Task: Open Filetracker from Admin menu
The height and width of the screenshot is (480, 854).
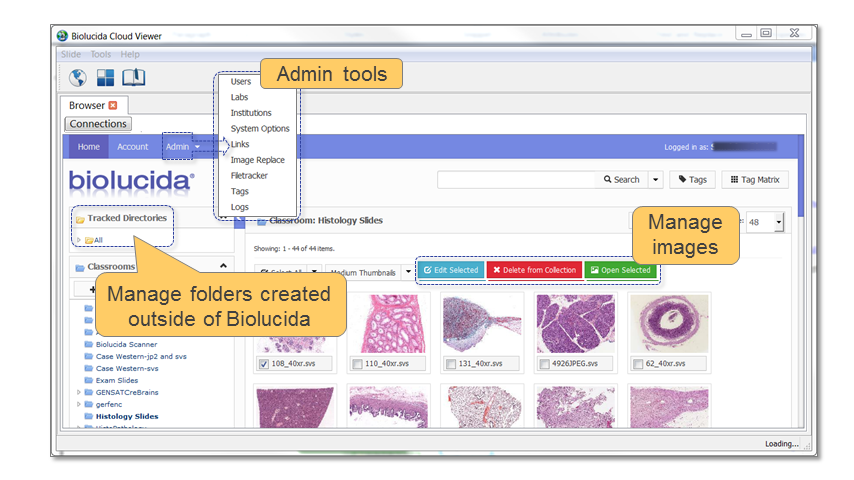Action: point(249,175)
